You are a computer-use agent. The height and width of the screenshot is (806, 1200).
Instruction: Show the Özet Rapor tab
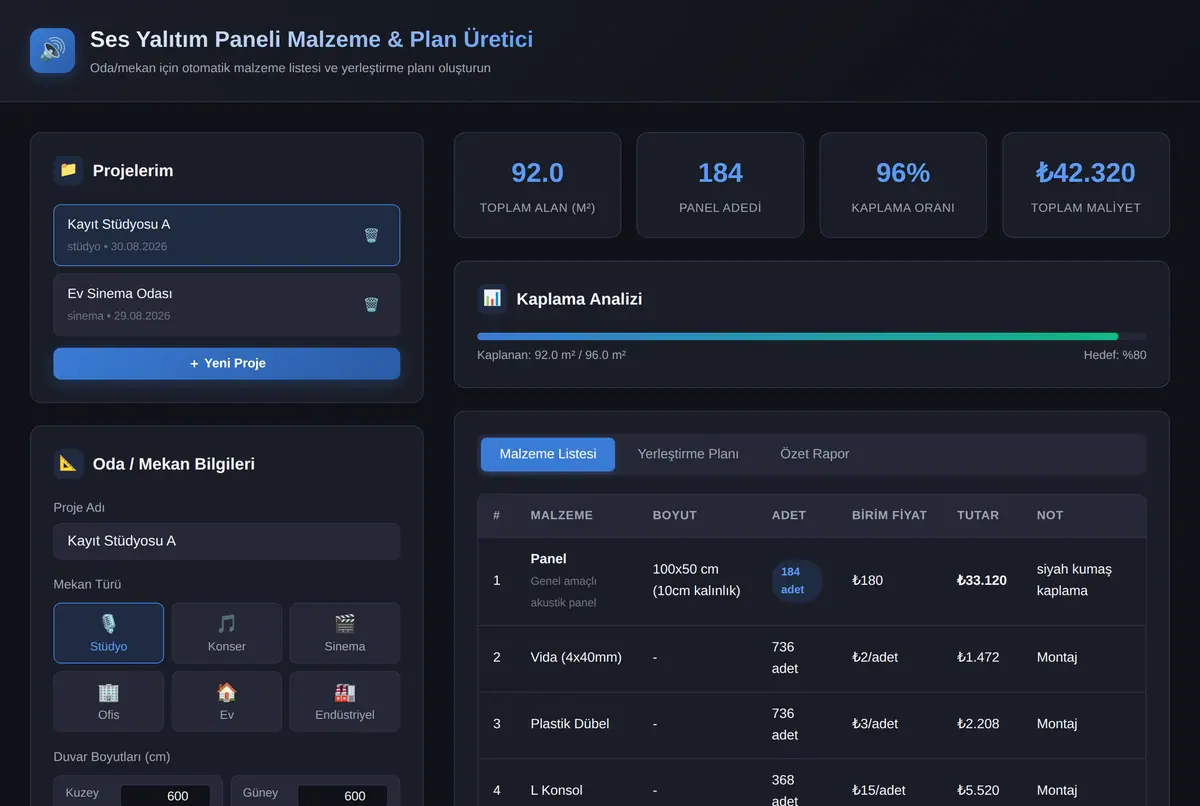click(x=815, y=454)
